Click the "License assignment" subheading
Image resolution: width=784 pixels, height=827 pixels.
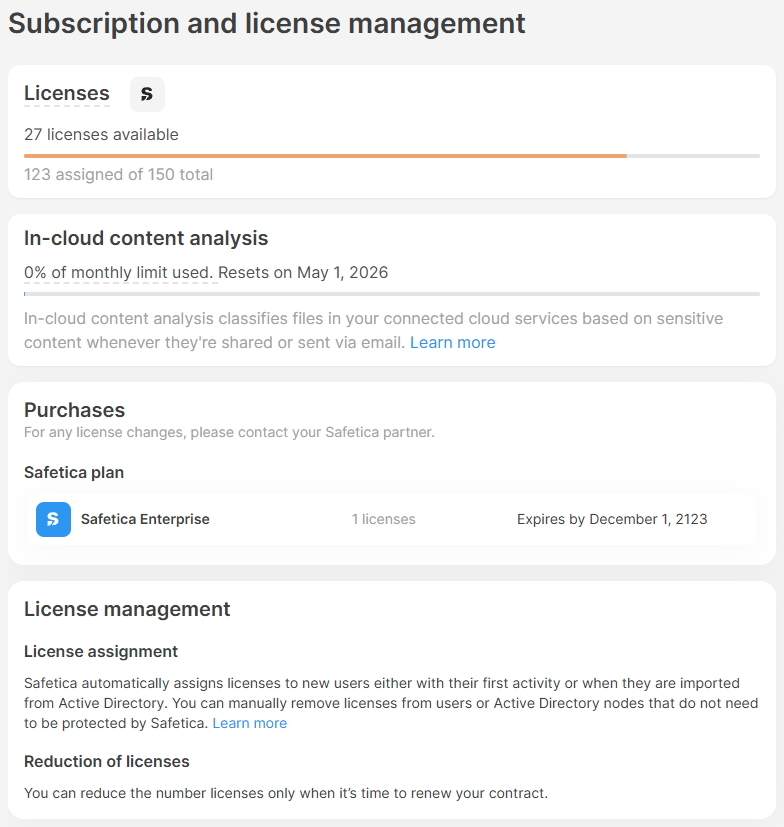pyautogui.click(x=101, y=651)
